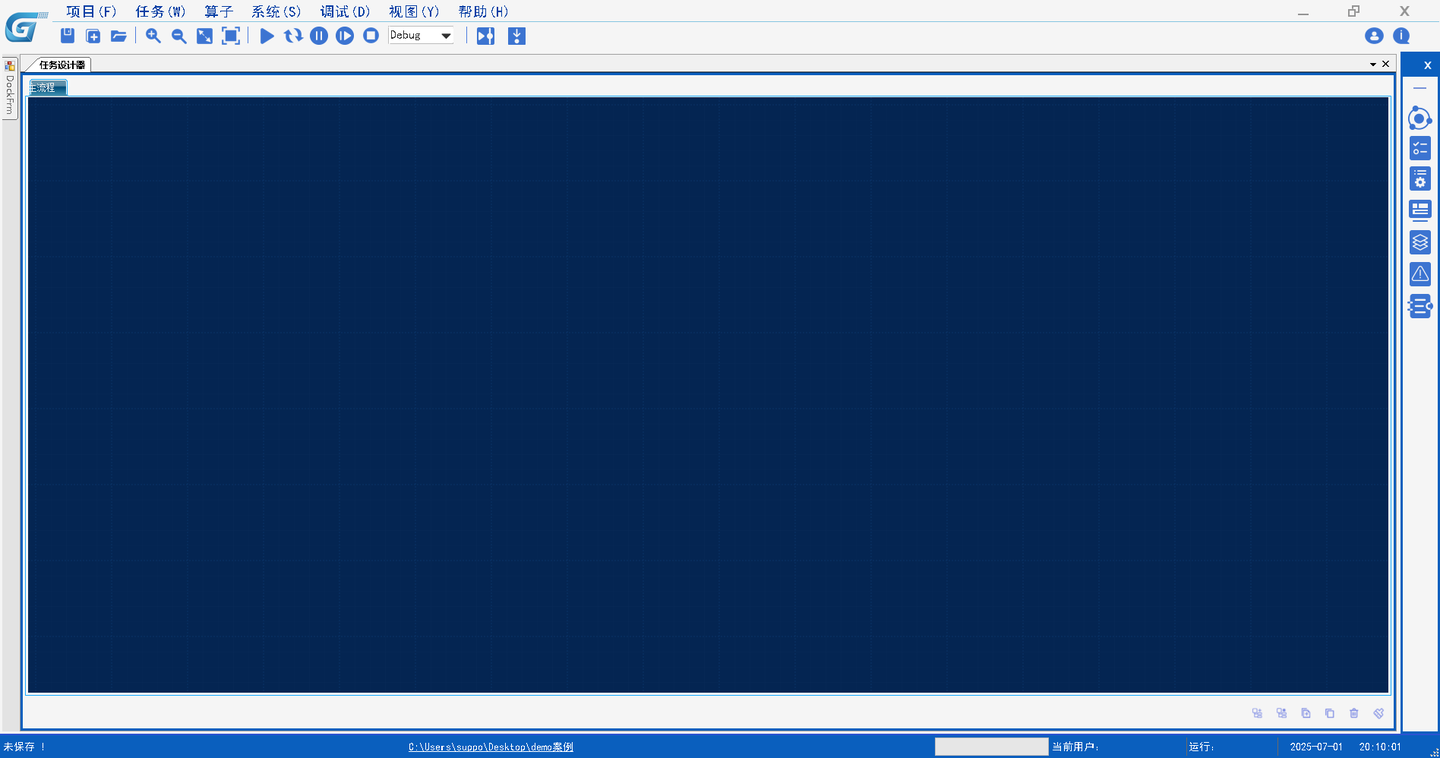The image size is (1440, 758).
Task: Click the gray progress bar in status bar
Action: [991, 747]
